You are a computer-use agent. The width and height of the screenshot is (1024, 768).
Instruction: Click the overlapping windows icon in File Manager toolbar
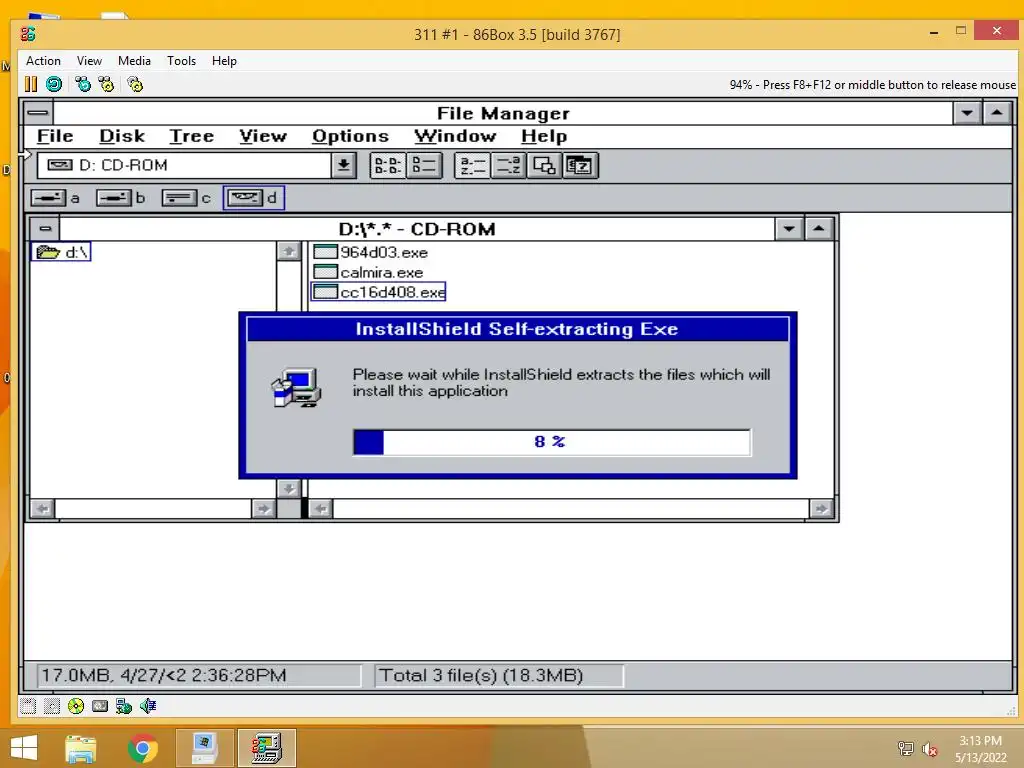(544, 165)
